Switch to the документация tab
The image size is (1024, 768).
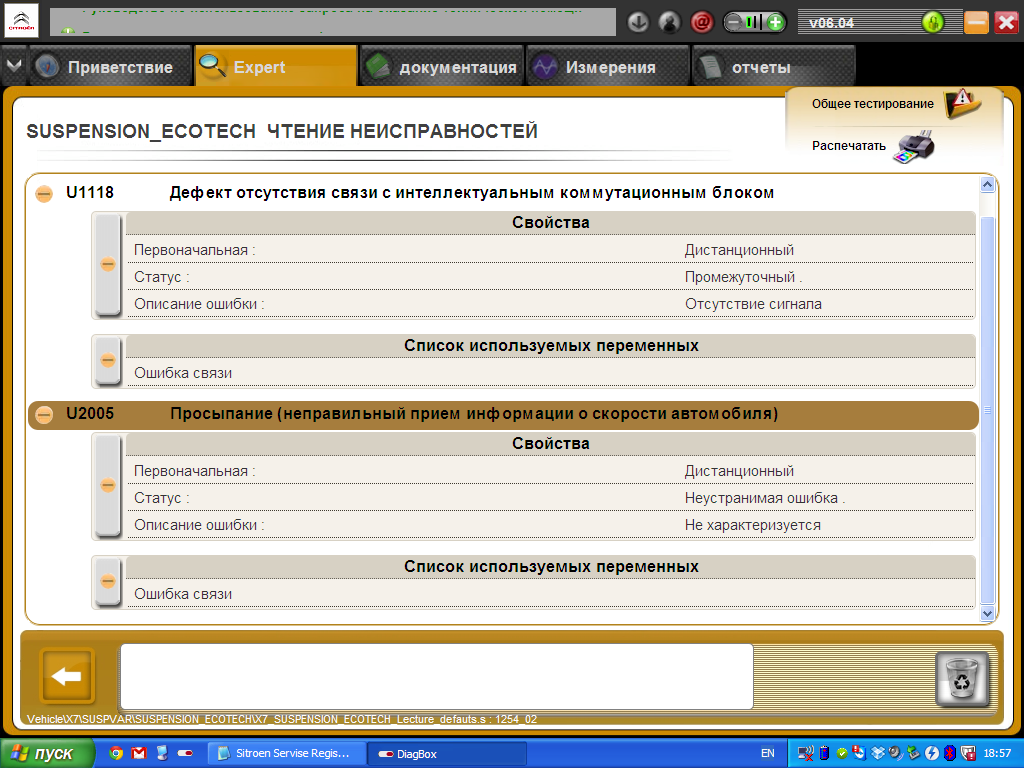tap(440, 68)
